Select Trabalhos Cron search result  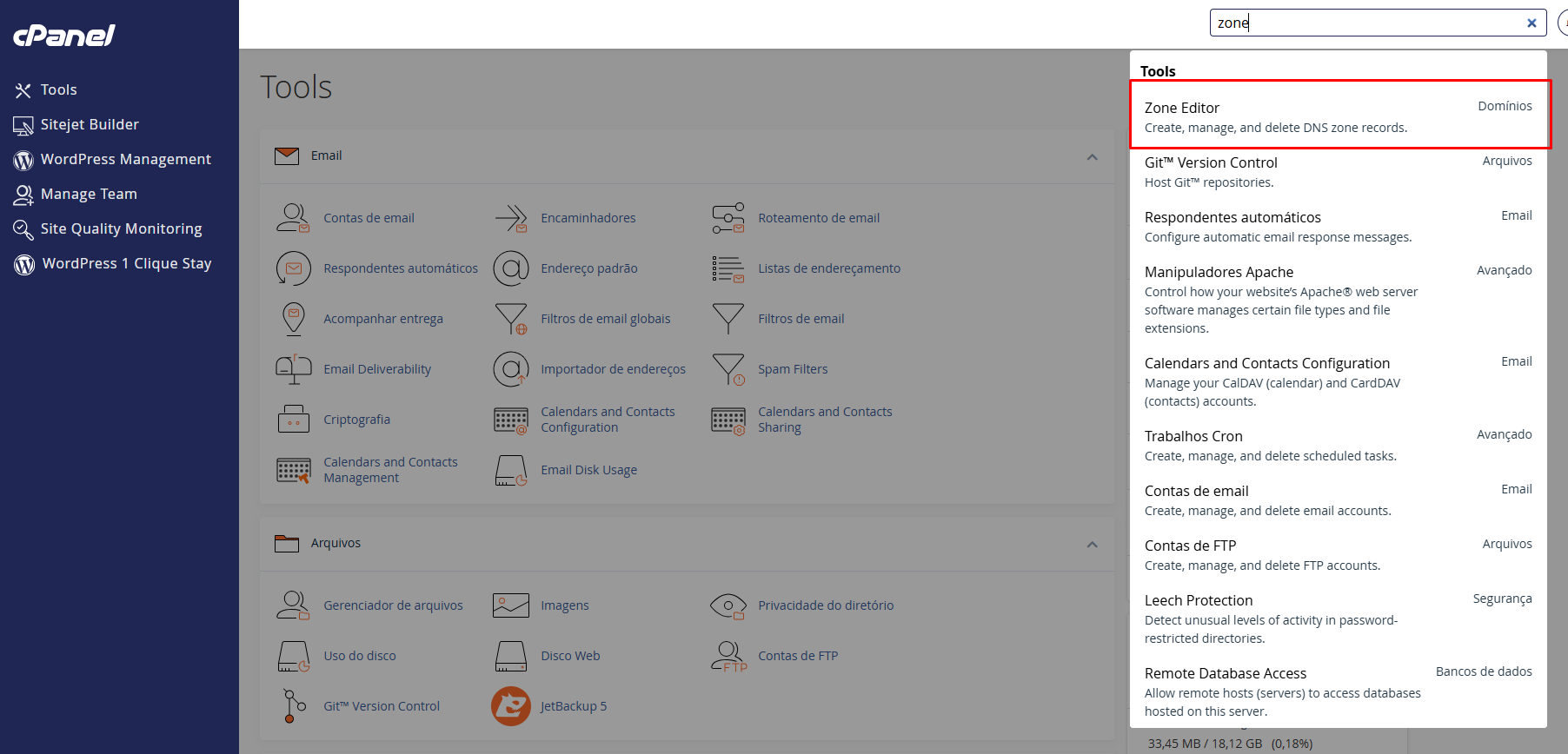1339,445
